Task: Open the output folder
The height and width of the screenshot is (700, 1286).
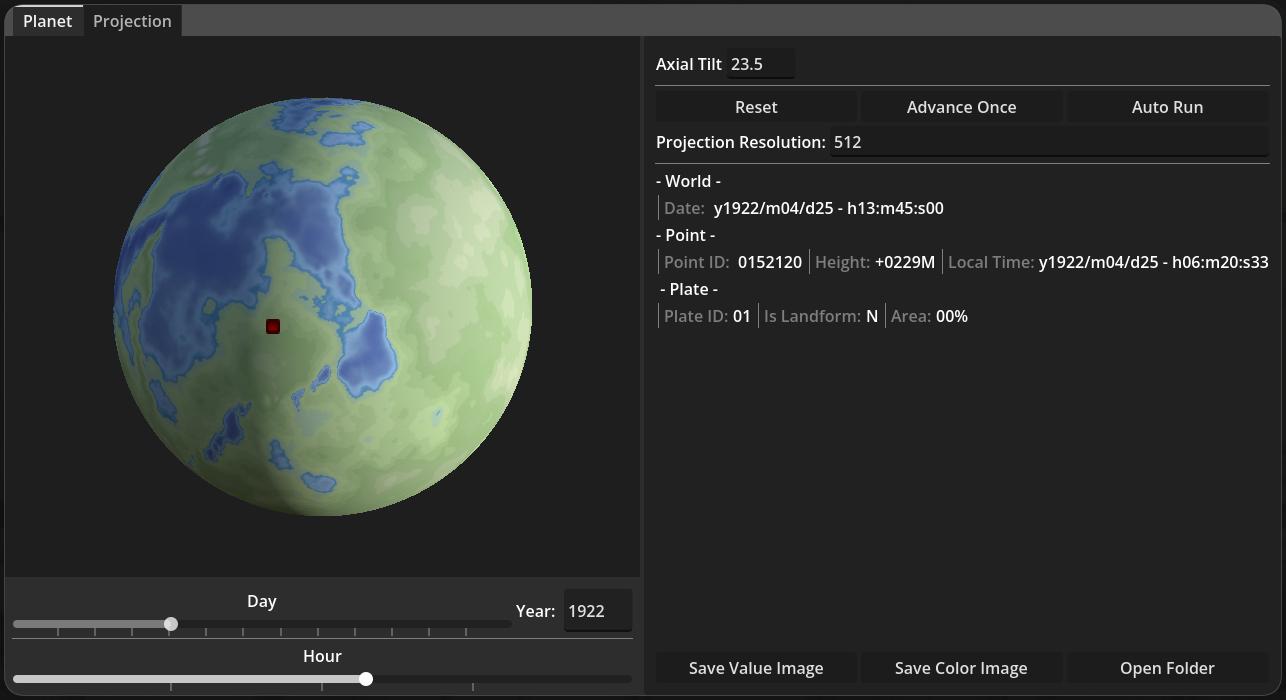Action: pos(1167,668)
